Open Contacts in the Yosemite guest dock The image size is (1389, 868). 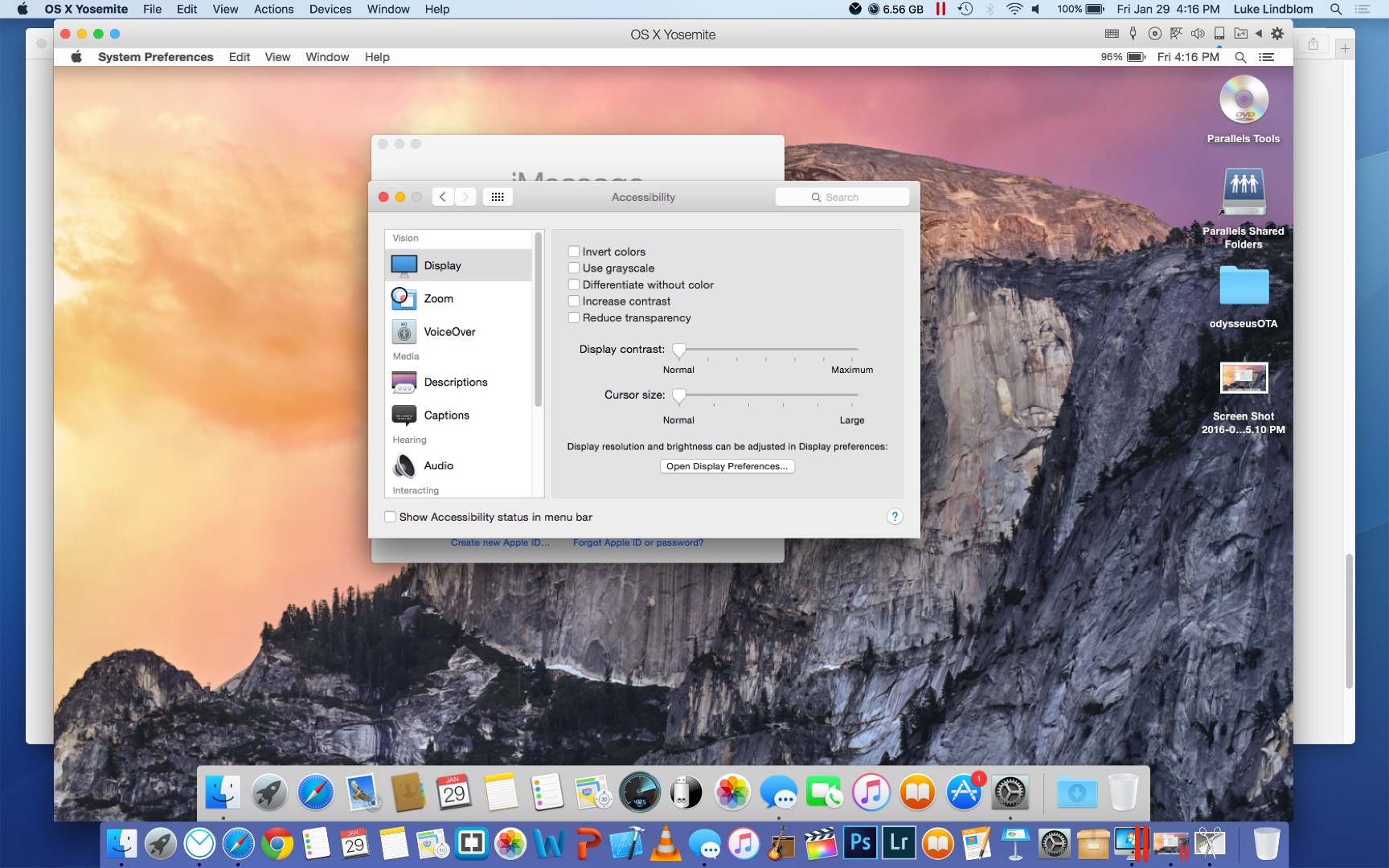coord(408,793)
